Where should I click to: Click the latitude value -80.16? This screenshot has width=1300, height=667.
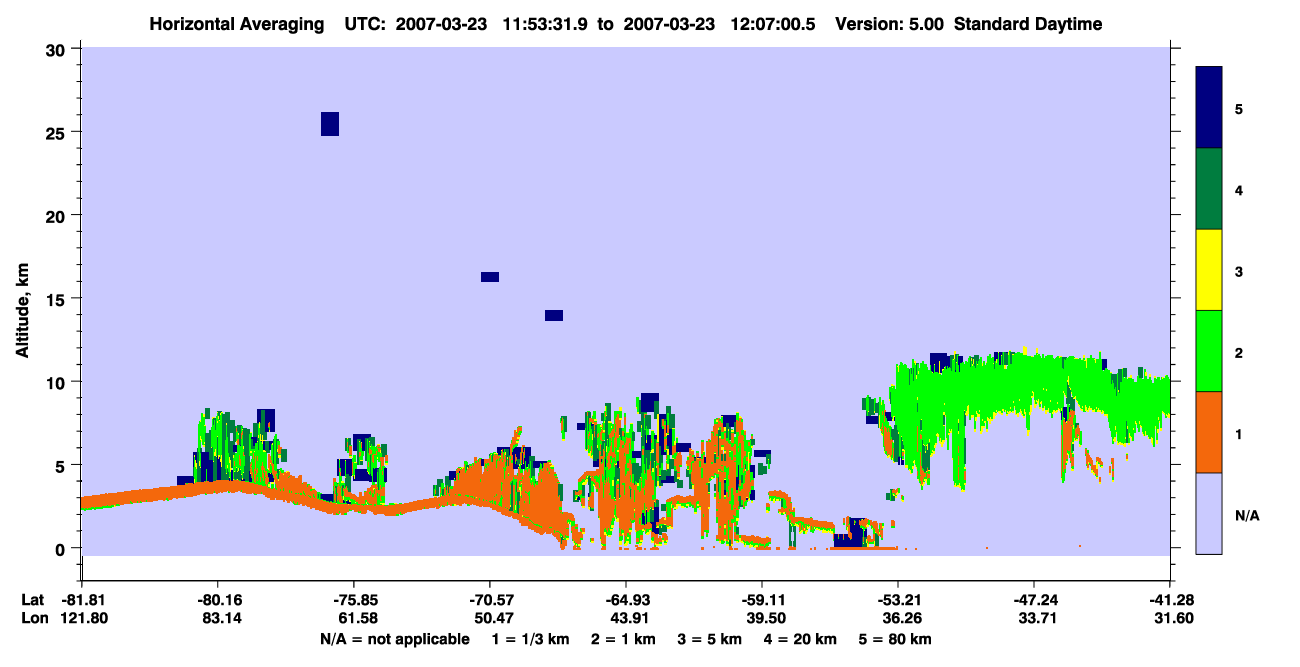pos(217,600)
